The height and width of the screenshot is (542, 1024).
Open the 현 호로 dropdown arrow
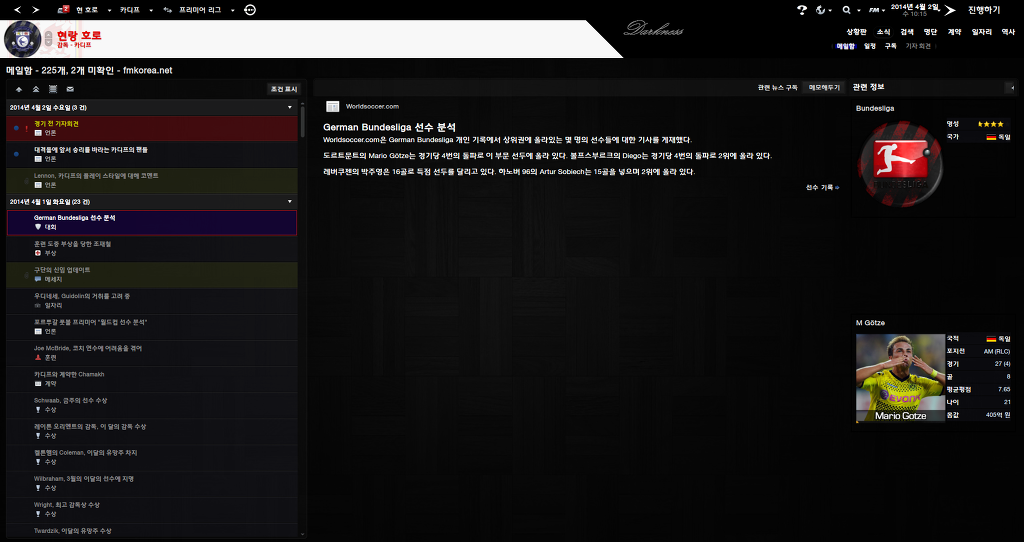[109, 10]
